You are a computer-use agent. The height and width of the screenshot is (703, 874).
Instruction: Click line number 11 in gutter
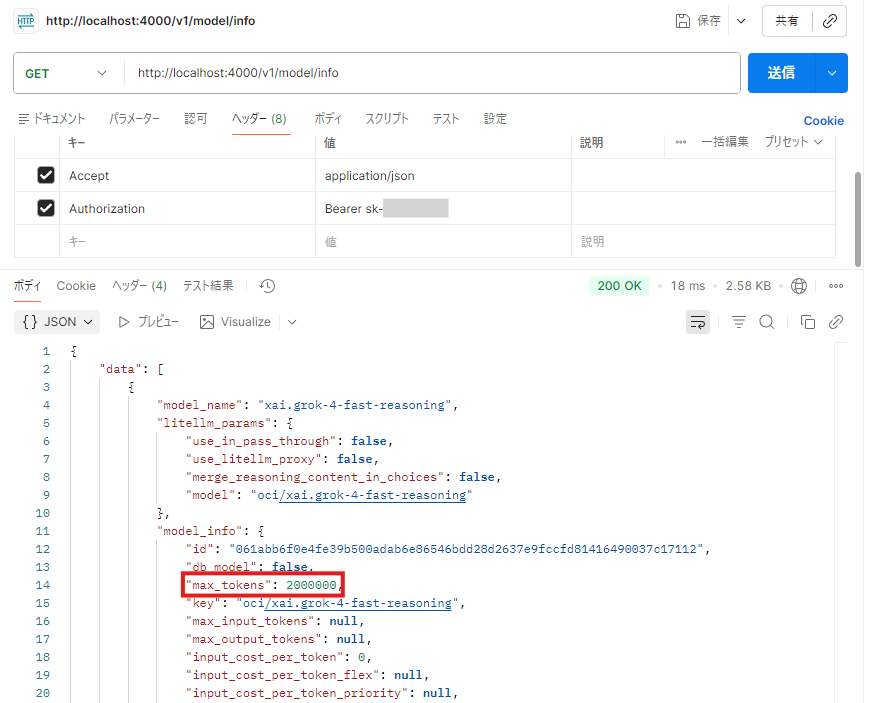(x=43, y=531)
